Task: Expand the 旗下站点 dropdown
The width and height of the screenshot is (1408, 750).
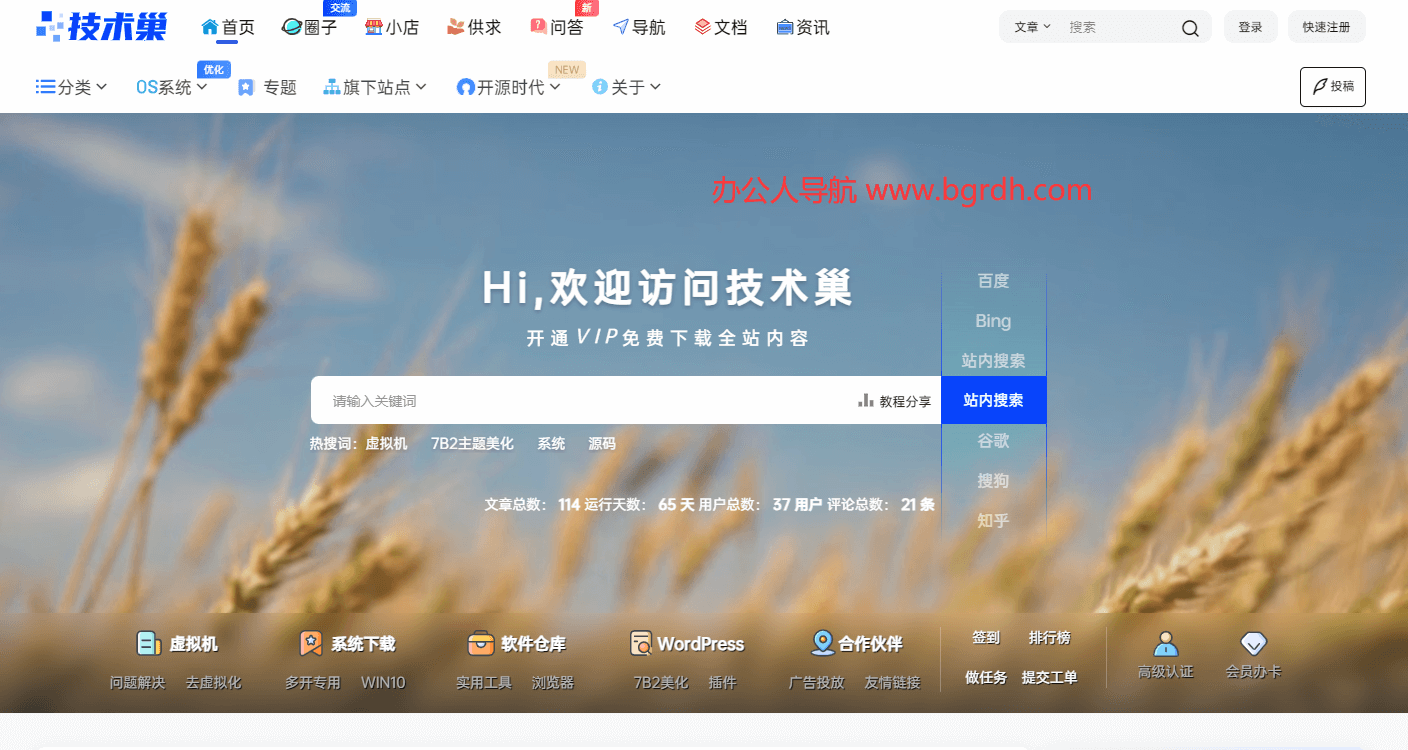Action: point(375,87)
